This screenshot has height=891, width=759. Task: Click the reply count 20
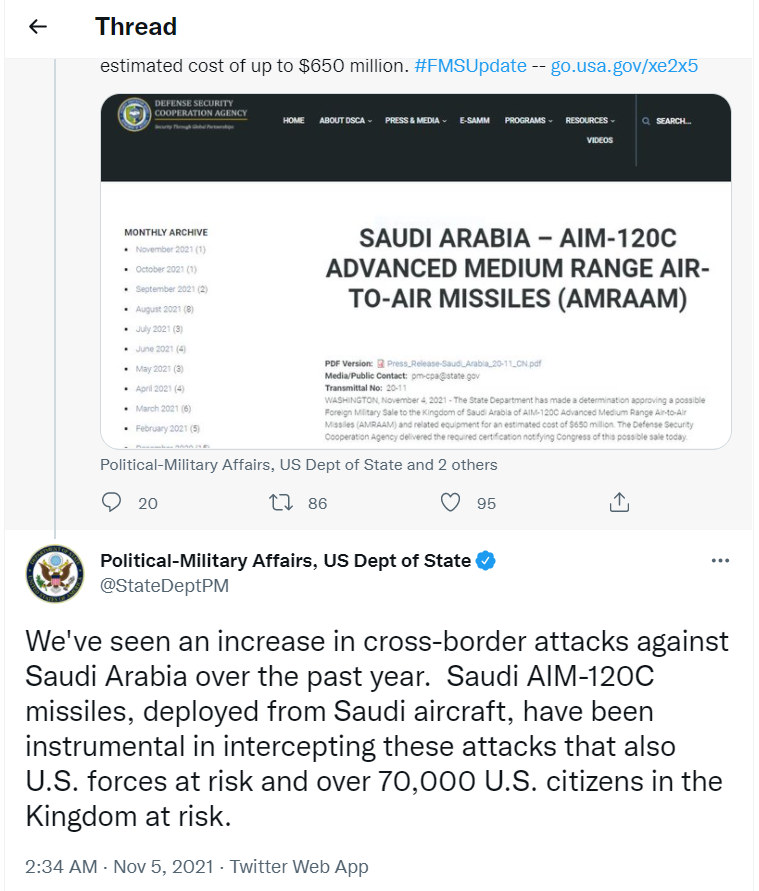[148, 503]
